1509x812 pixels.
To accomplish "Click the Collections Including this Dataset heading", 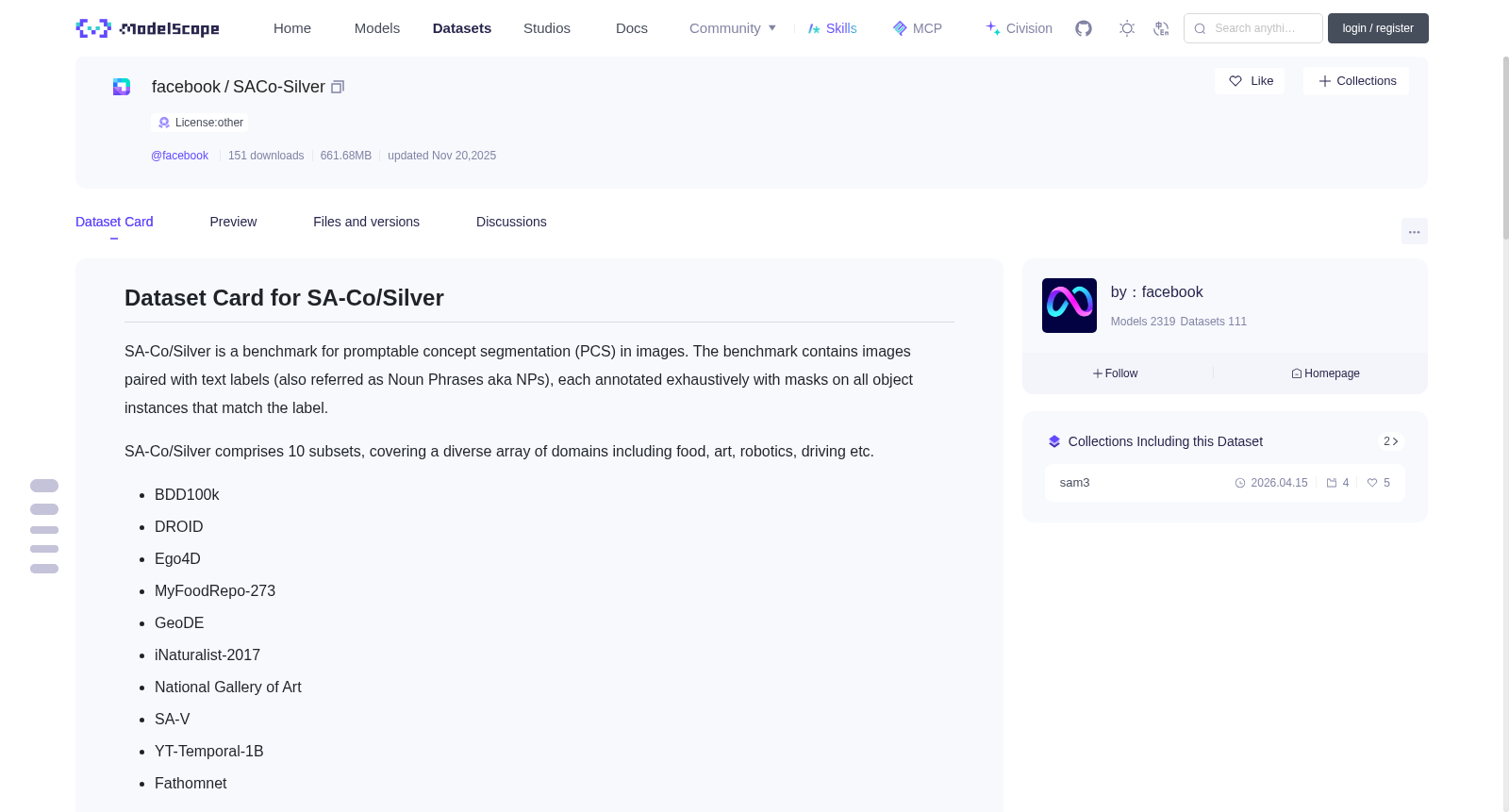I will [1165, 441].
